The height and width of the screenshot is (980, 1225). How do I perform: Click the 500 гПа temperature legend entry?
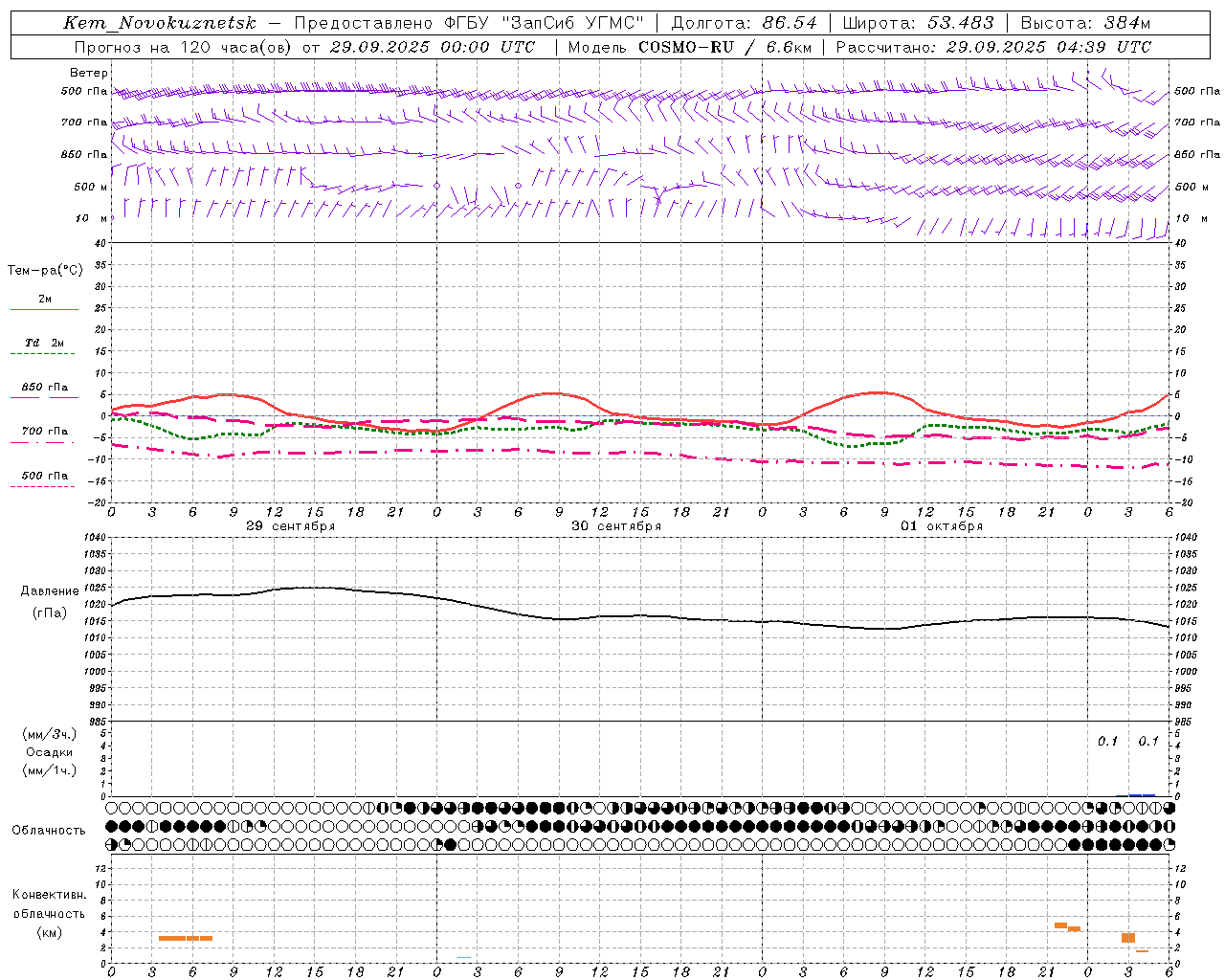tap(44, 476)
